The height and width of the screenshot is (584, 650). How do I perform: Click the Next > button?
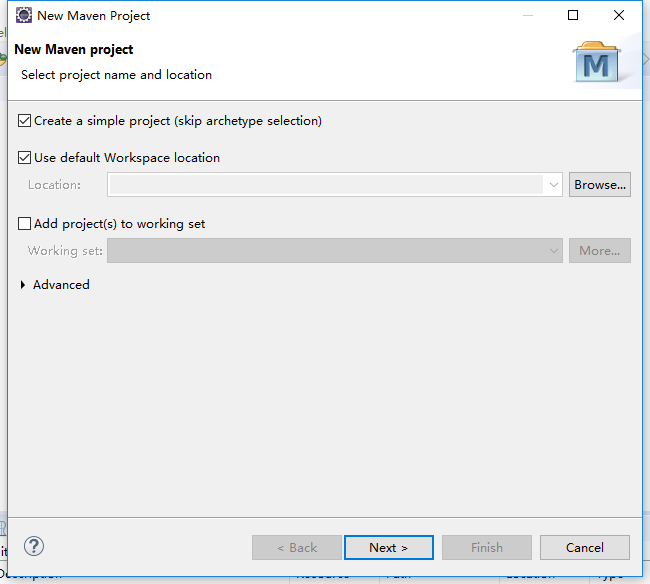coord(389,548)
